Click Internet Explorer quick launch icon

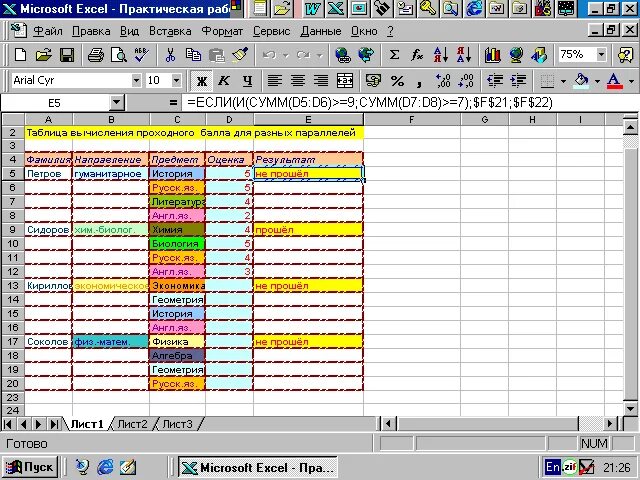tap(105, 467)
